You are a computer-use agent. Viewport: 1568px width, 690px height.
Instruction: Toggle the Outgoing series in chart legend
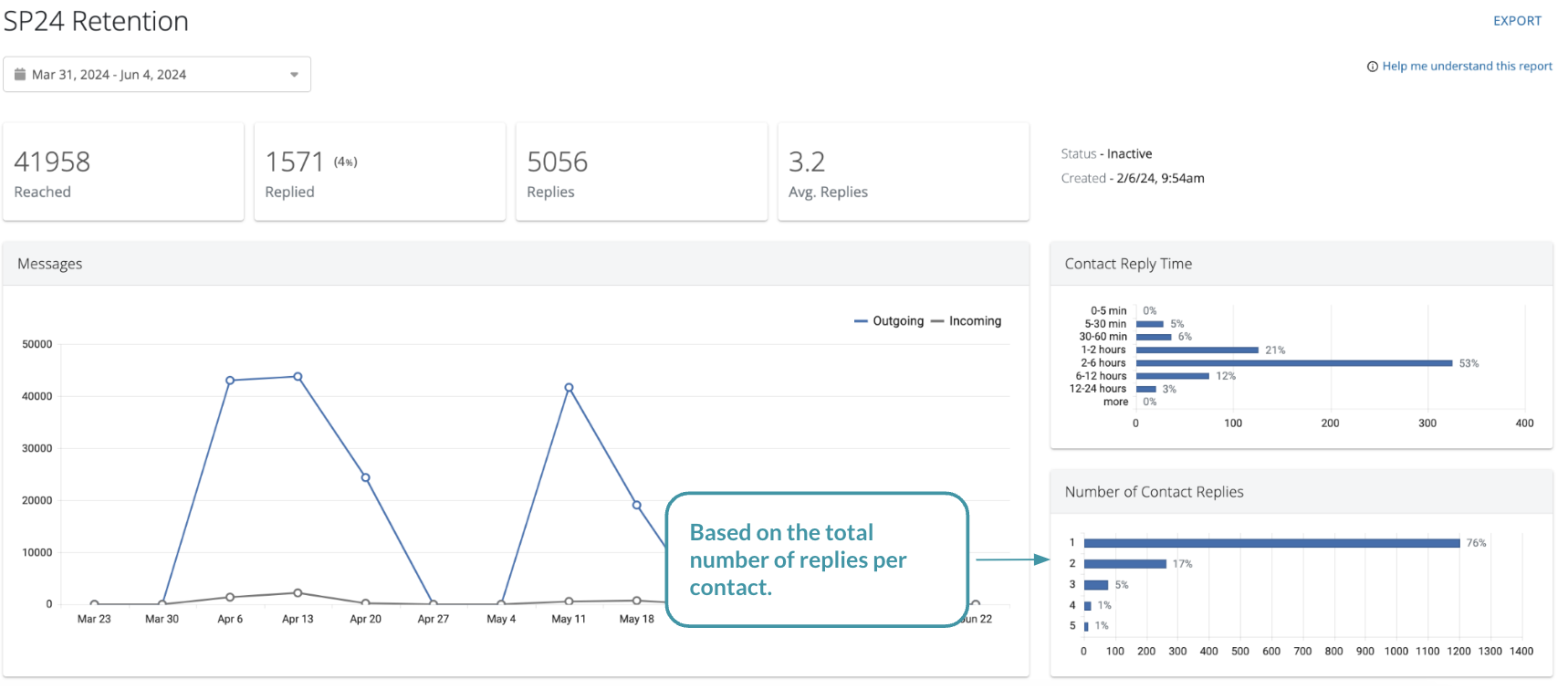pos(889,321)
